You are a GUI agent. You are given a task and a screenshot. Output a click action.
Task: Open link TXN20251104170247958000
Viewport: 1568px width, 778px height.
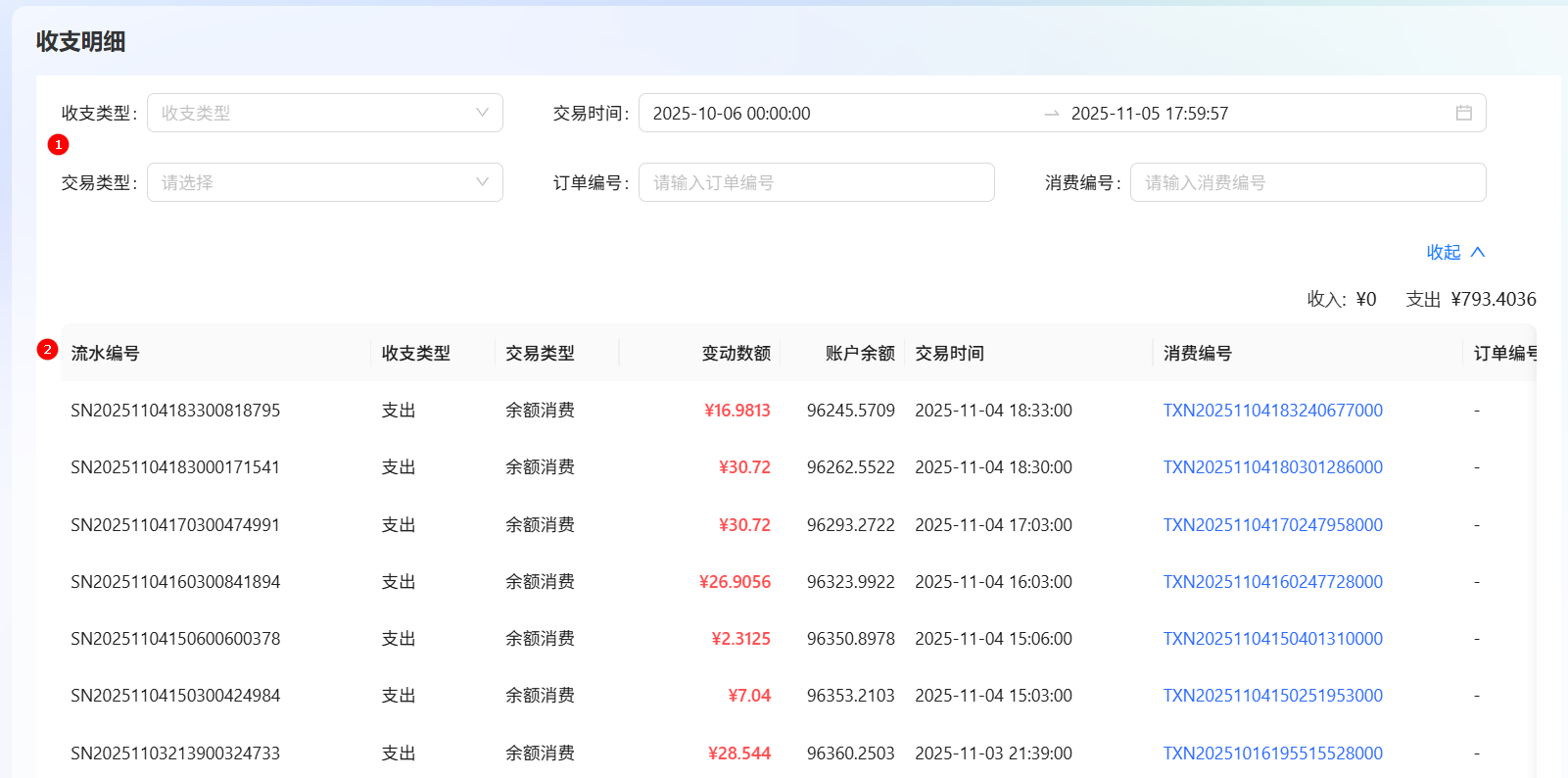(1272, 525)
